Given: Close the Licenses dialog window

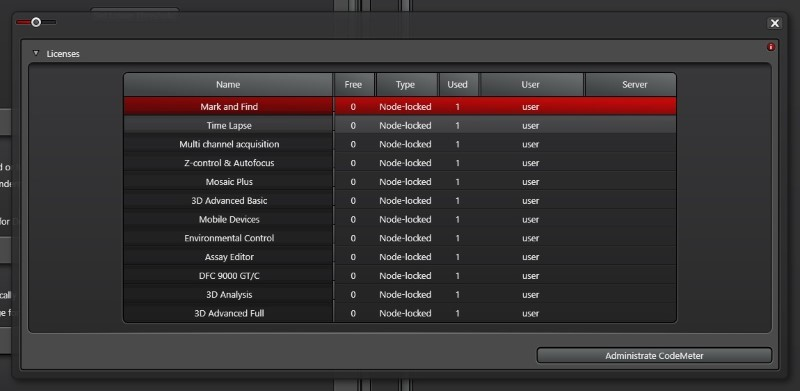Looking at the screenshot, I should tap(774, 23).
